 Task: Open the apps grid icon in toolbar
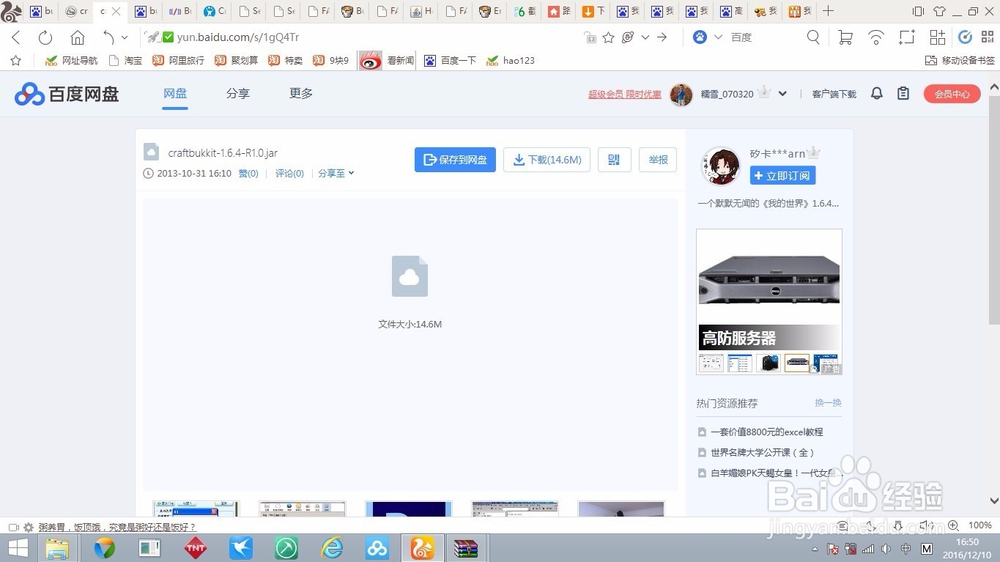tap(937, 38)
